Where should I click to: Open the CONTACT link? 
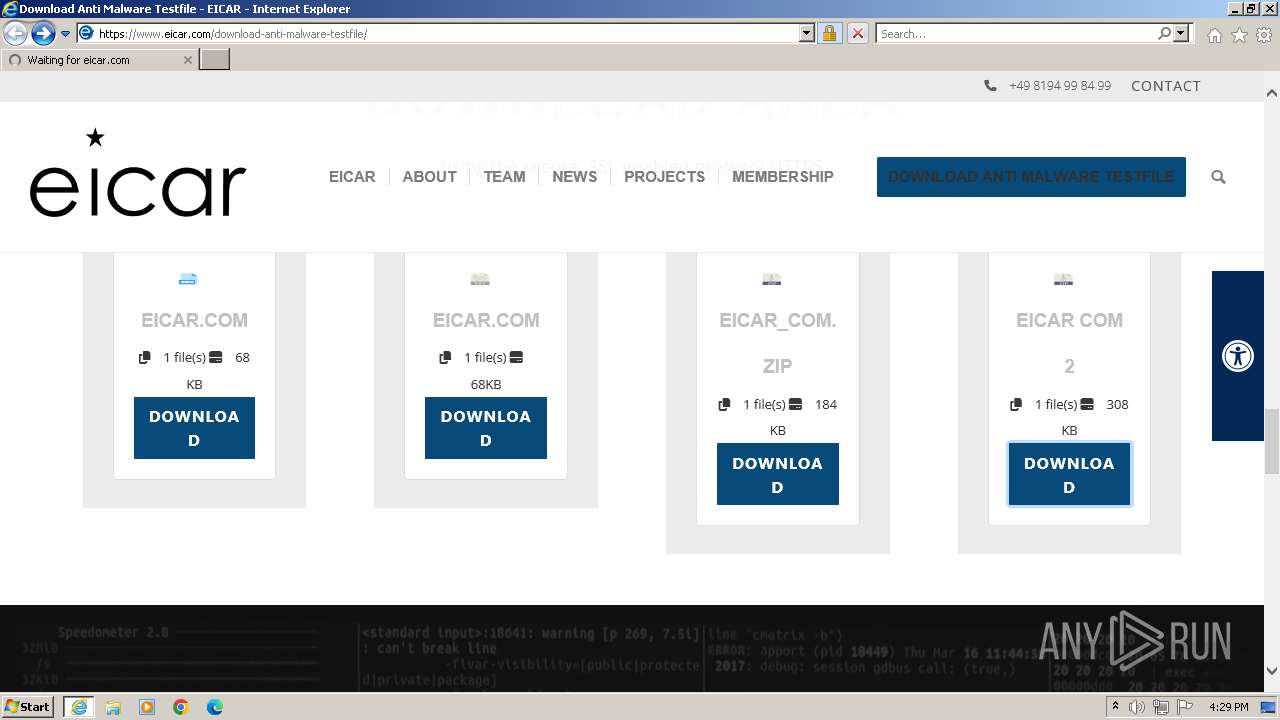[x=1165, y=86]
